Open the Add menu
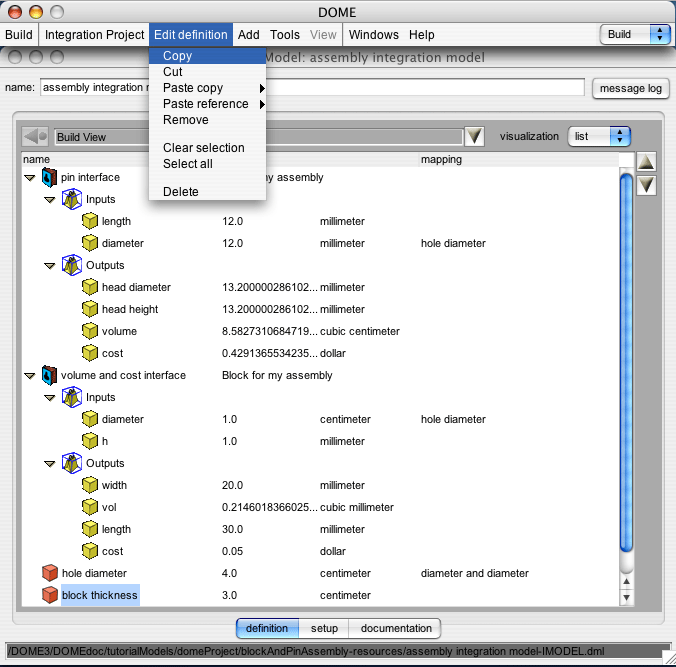This screenshot has width=676, height=667. click(249, 34)
